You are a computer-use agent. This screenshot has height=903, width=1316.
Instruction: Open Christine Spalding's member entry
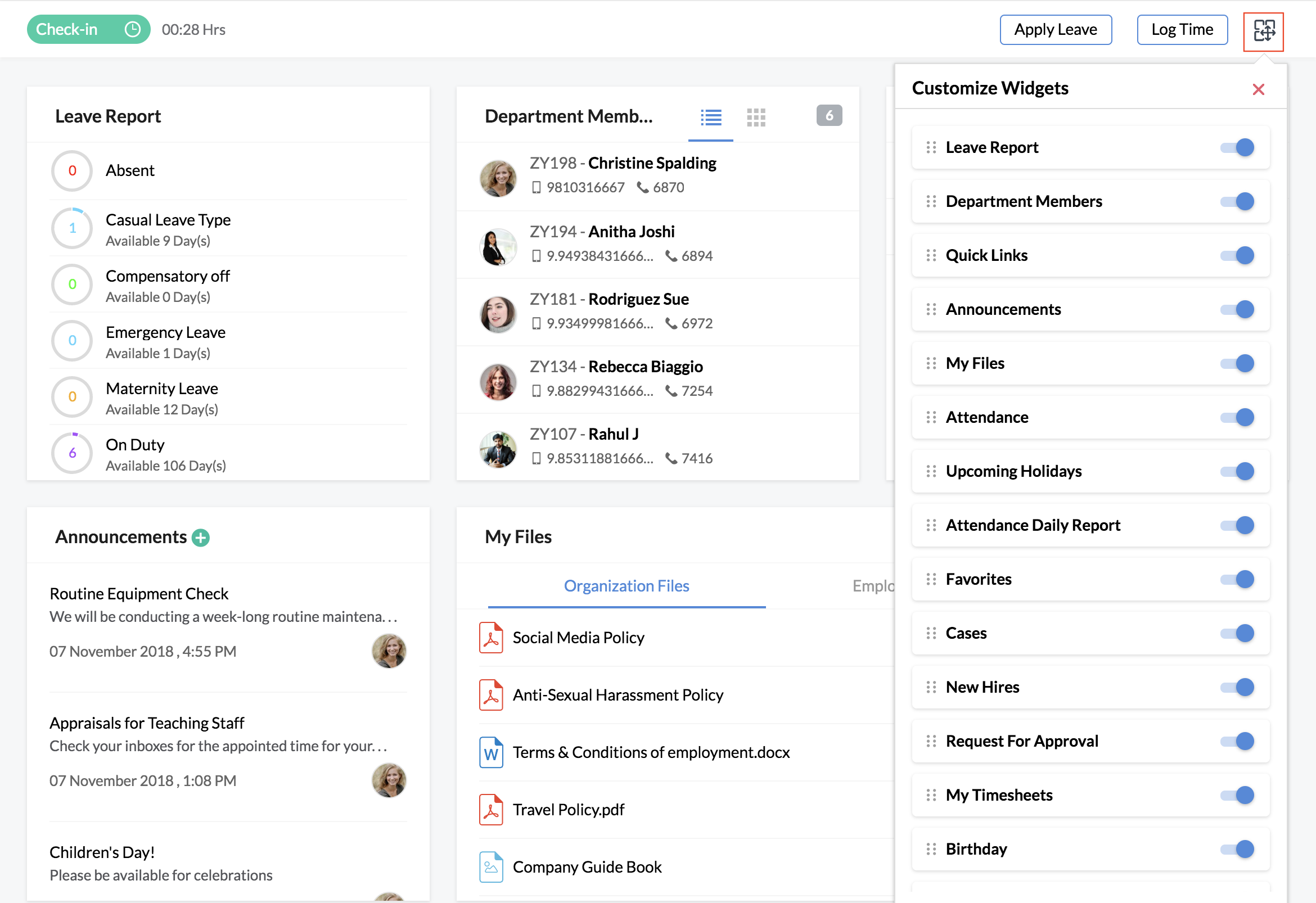652,163
